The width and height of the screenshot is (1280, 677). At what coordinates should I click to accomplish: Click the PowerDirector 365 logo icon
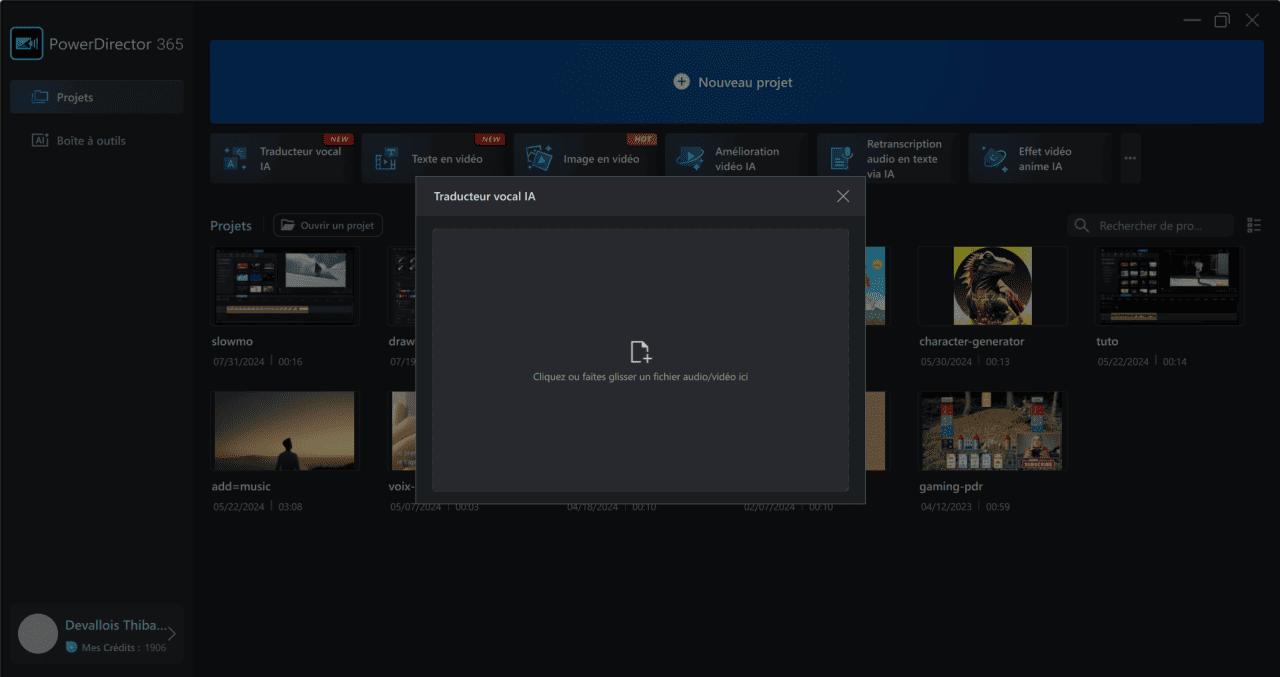26,43
